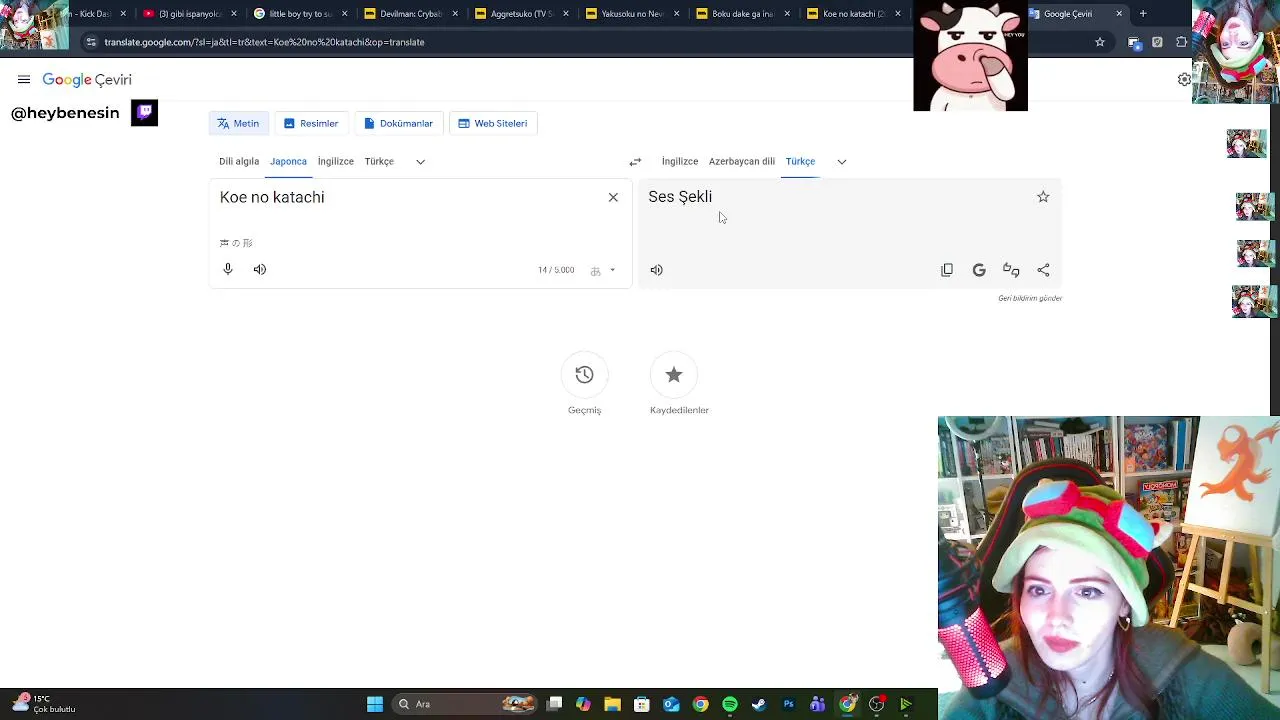The height and width of the screenshot is (720, 1280).
Task: Select Türkçe as source language
Action: 379,161
